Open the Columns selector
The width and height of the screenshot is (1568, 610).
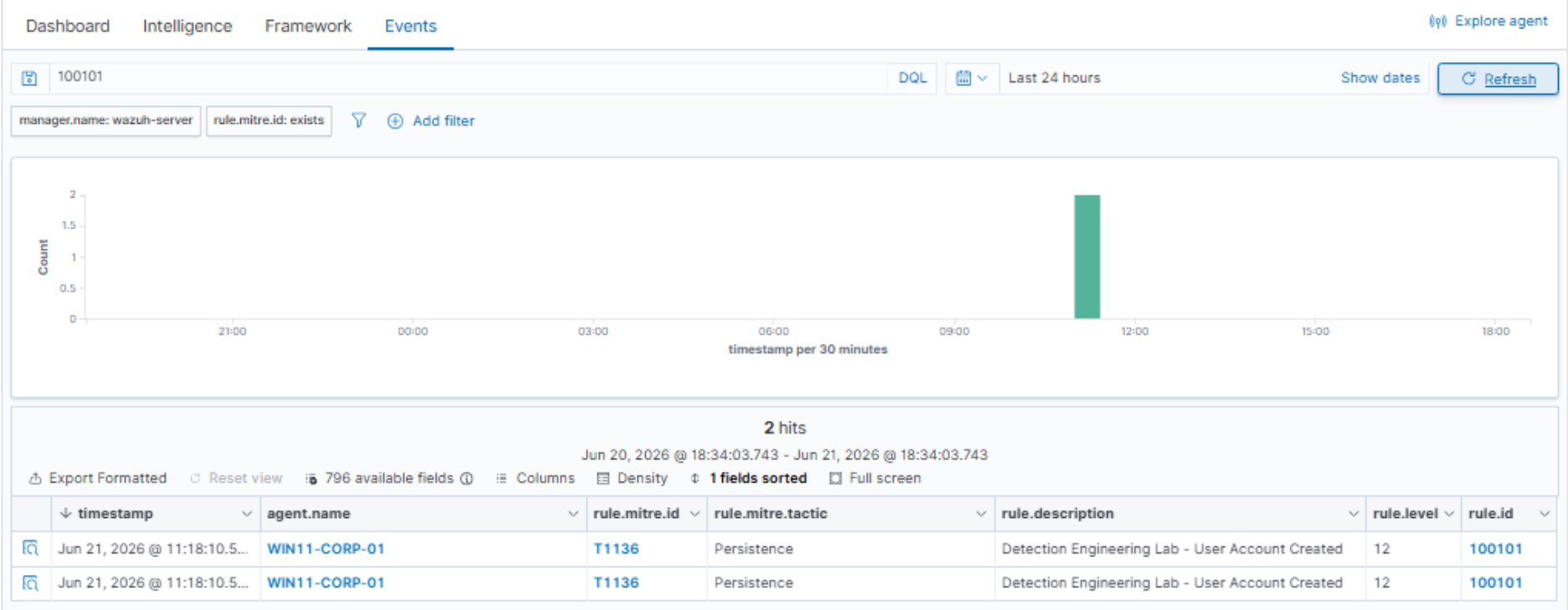(535, 478)
